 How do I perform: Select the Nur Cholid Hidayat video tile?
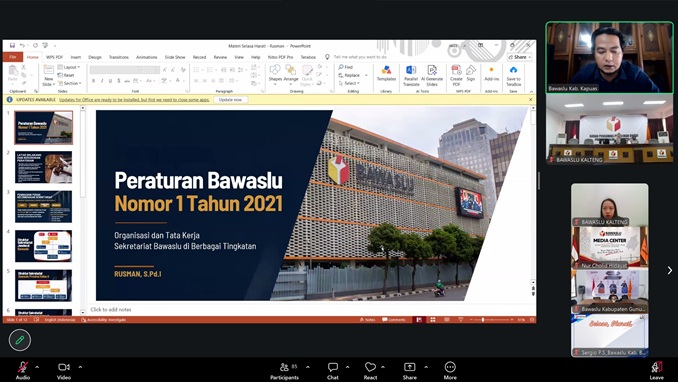click(610, 247)
